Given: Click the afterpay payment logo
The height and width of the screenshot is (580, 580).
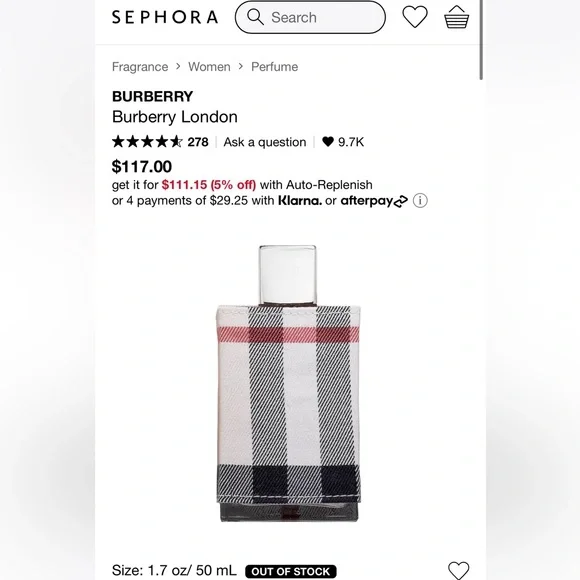Looking at the screenshot, I should point(374,201).
